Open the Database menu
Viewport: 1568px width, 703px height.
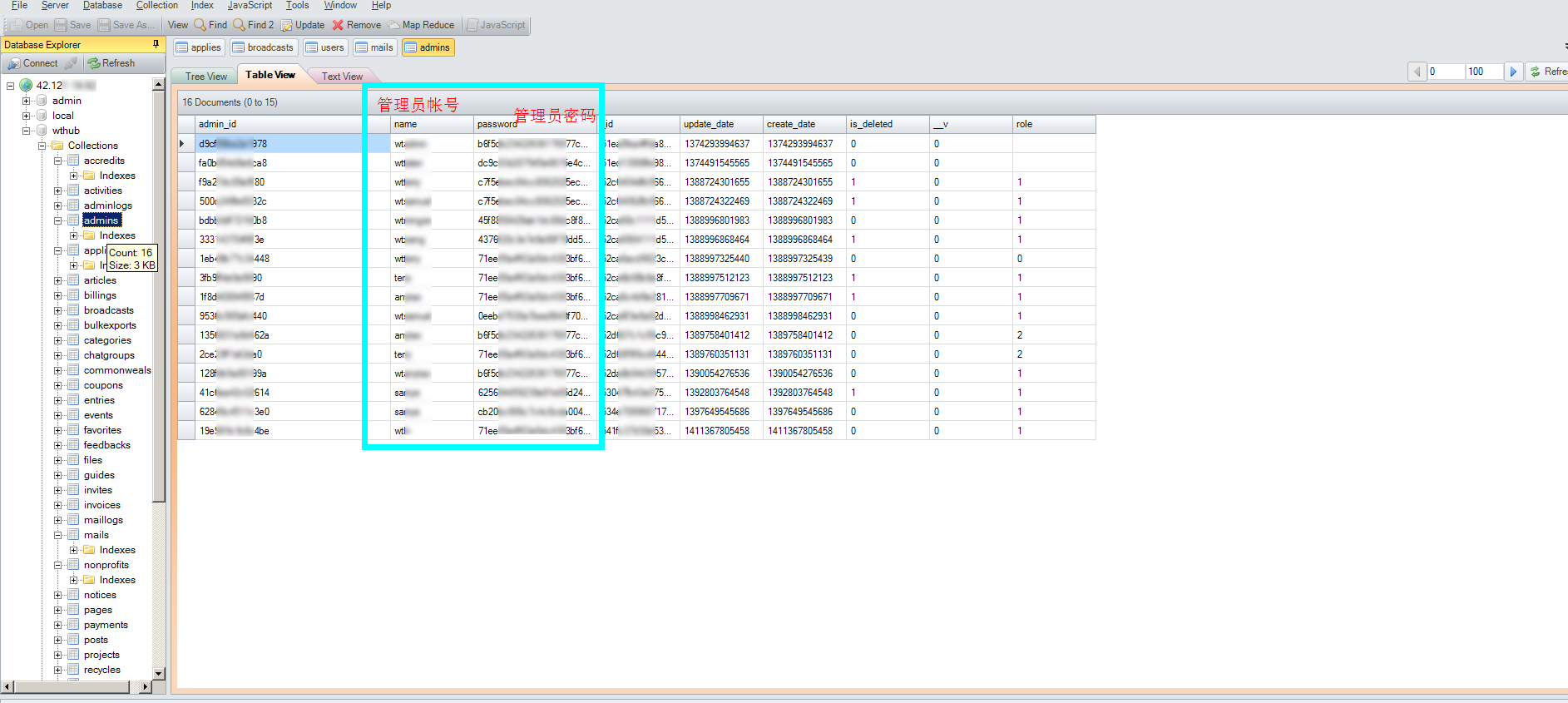(103, 5)
